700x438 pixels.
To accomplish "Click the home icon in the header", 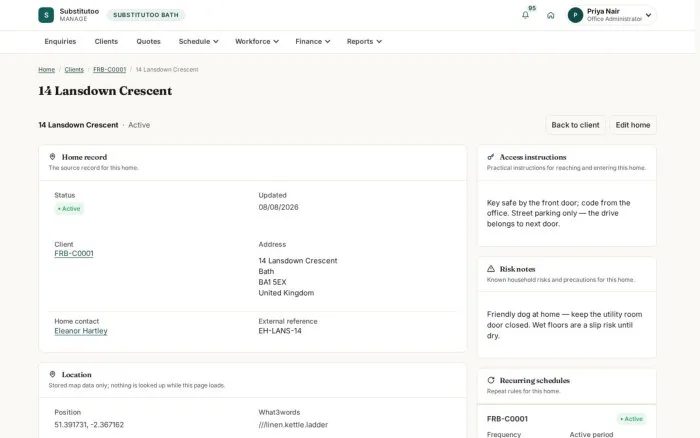I will (x=550, y=15).
